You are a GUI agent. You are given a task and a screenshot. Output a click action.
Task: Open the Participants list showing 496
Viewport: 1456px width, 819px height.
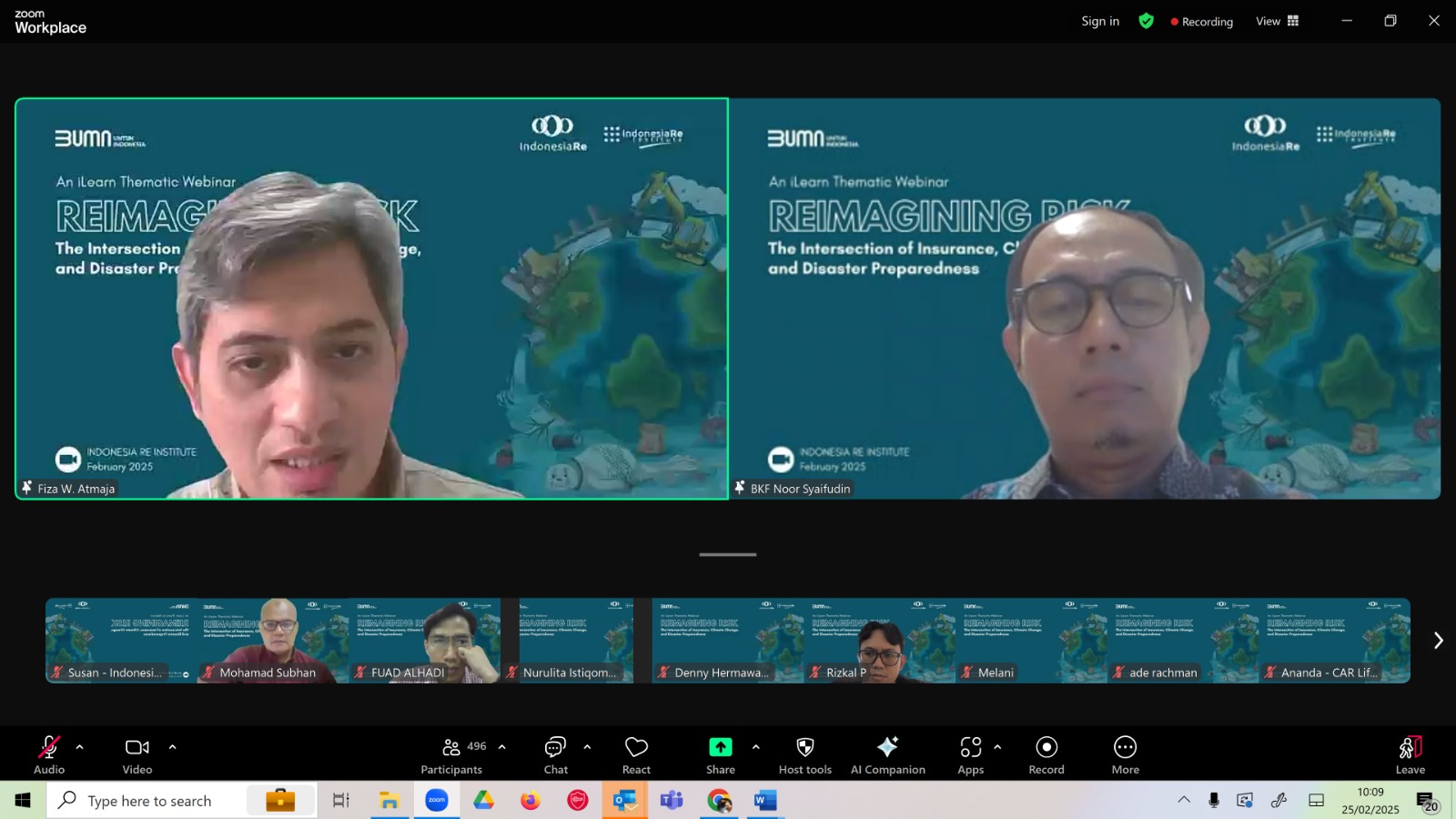tap(453, 754)
